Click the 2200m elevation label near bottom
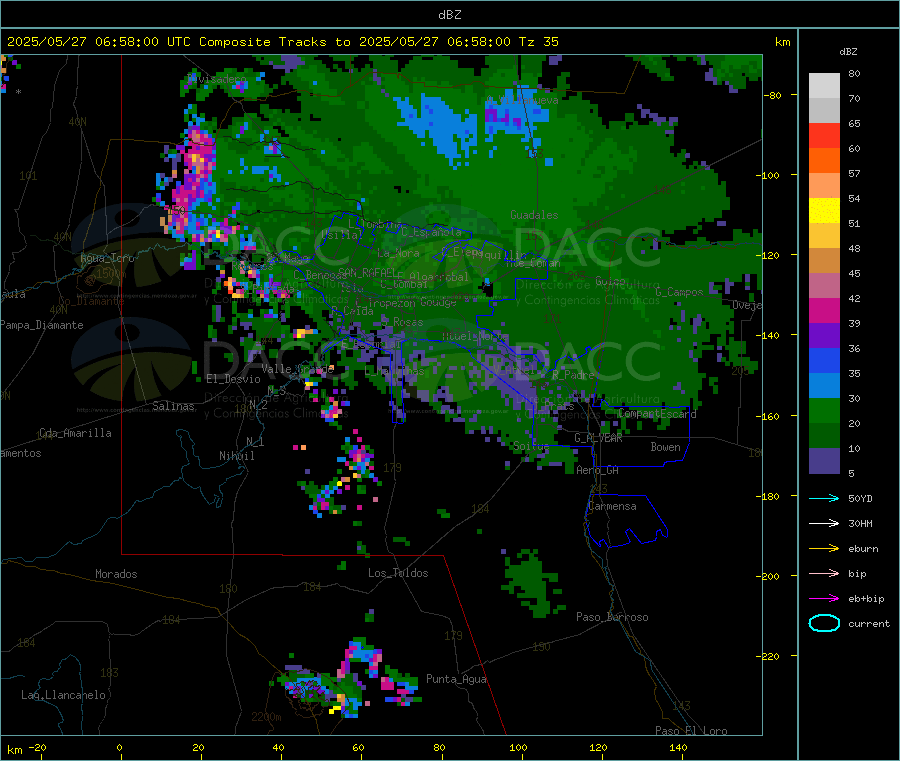Image resolution: width=900 pixels, height=761 pixels. 266,717
